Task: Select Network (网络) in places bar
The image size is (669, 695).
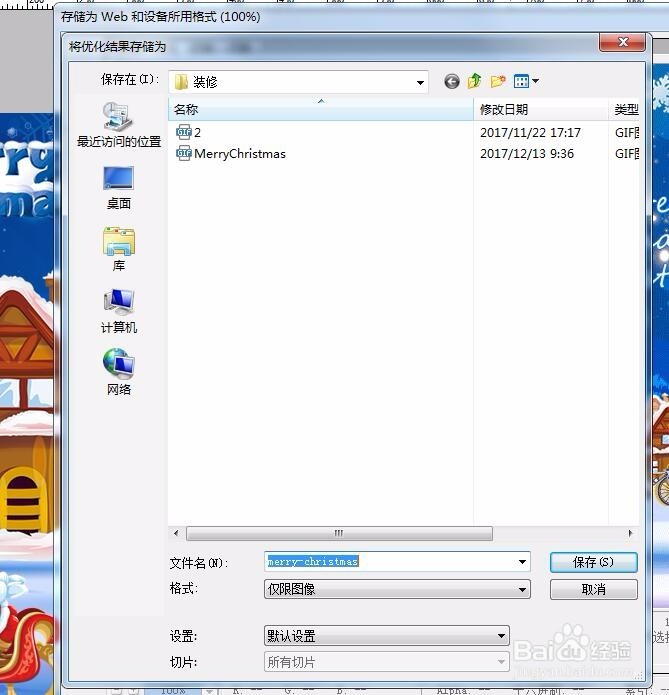Action: tap(118, 372)
